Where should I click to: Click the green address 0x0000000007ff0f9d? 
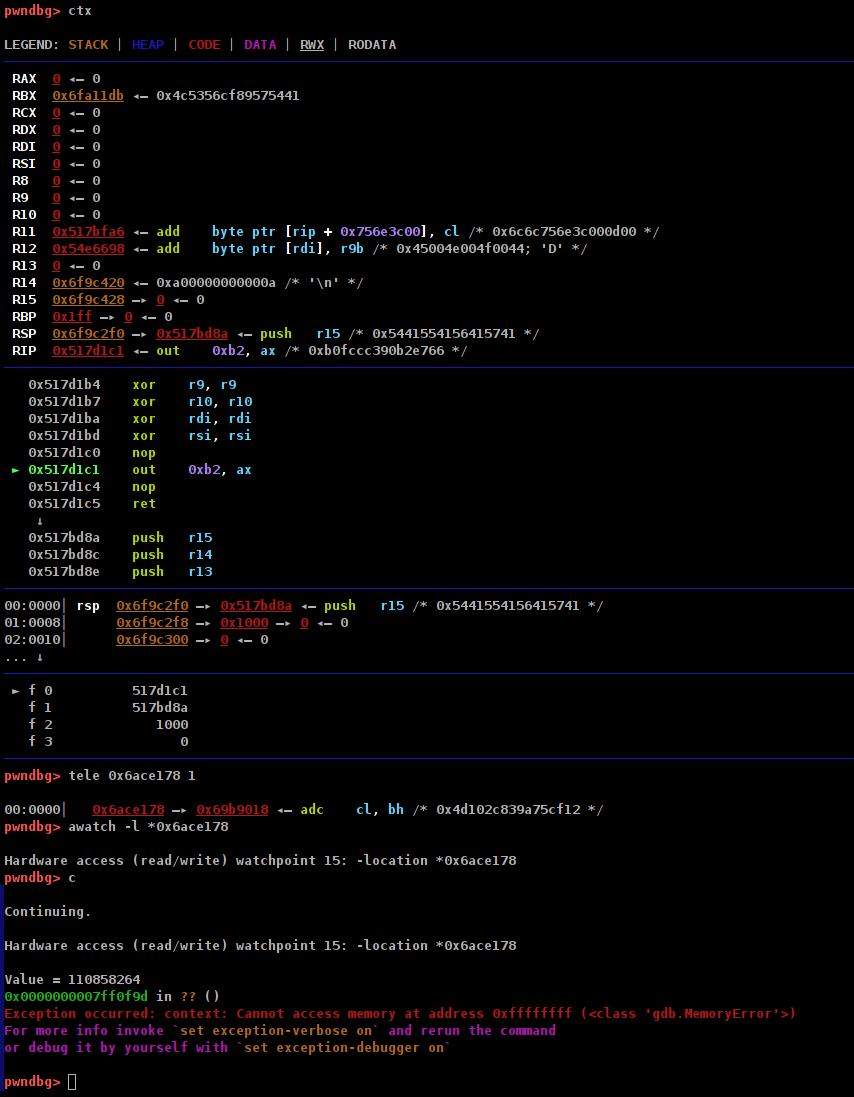pyautogui.click(x=76, y=997)
